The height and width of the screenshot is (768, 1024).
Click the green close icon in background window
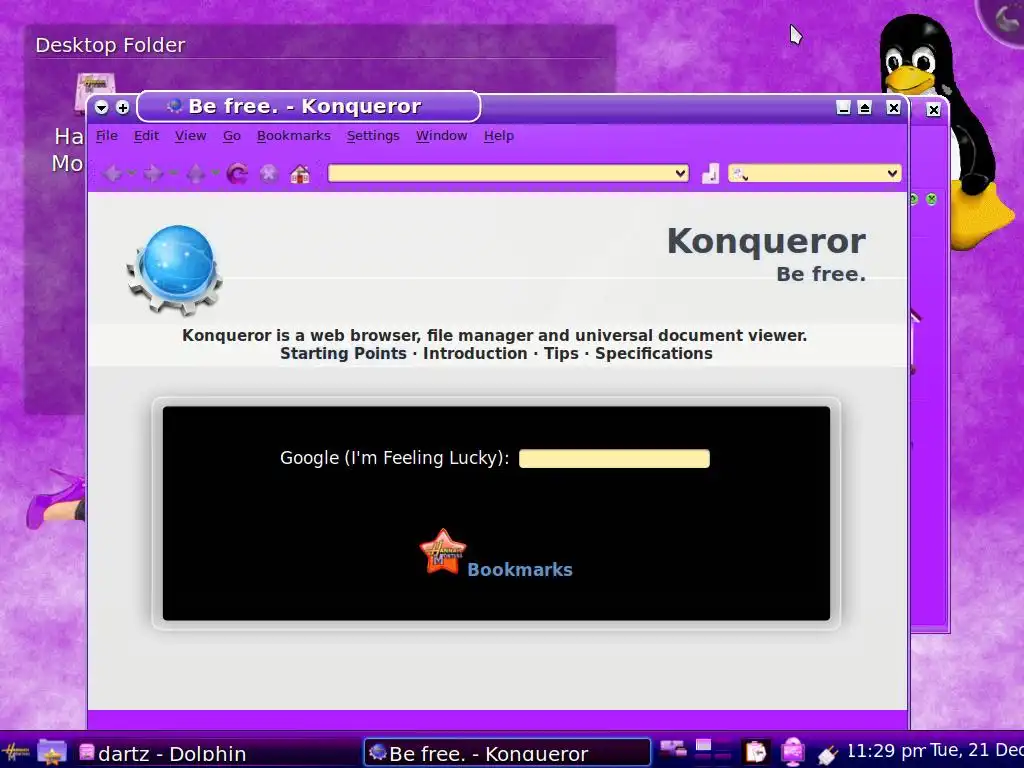coord(932,199)
